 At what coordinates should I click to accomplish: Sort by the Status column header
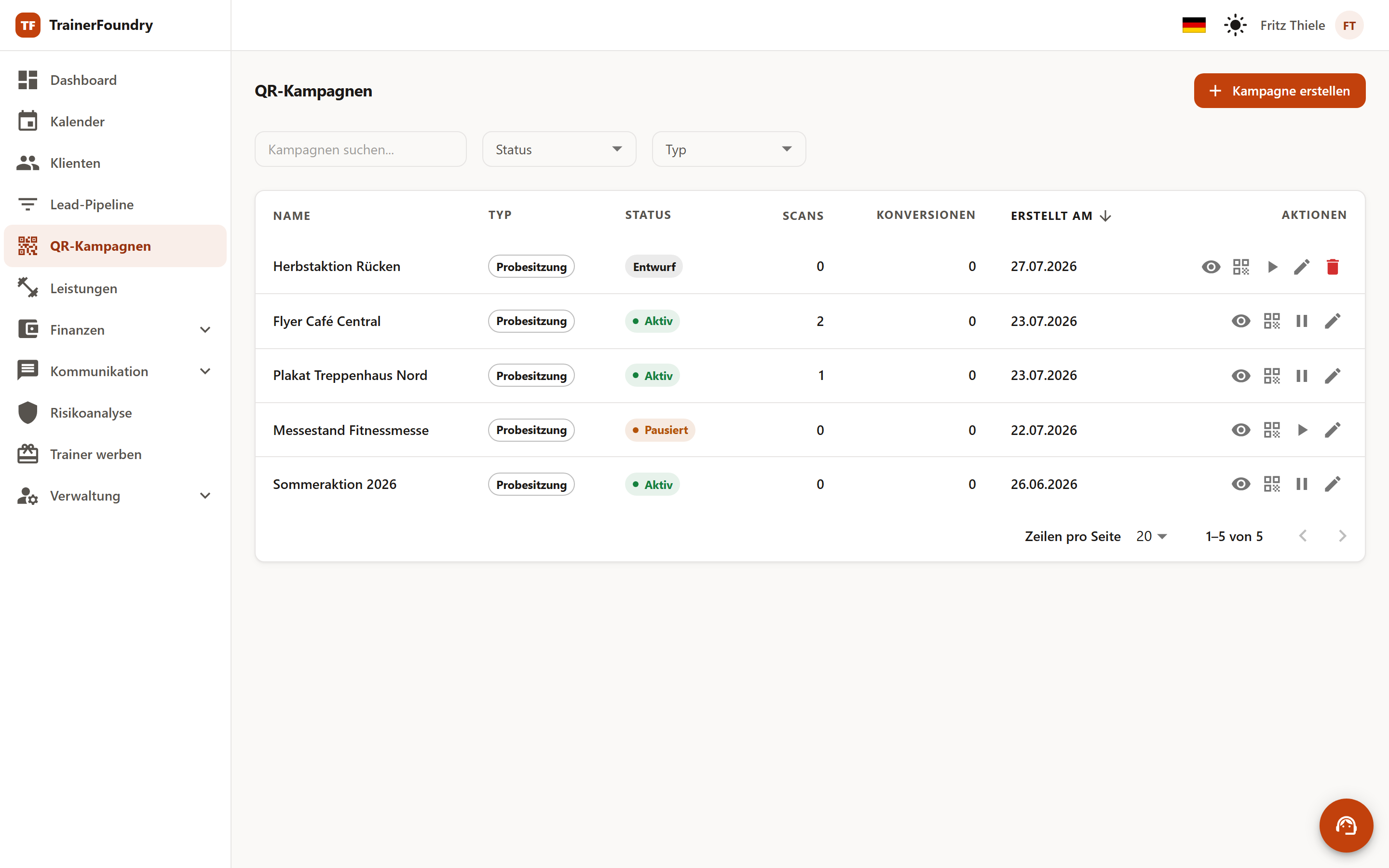648,215
